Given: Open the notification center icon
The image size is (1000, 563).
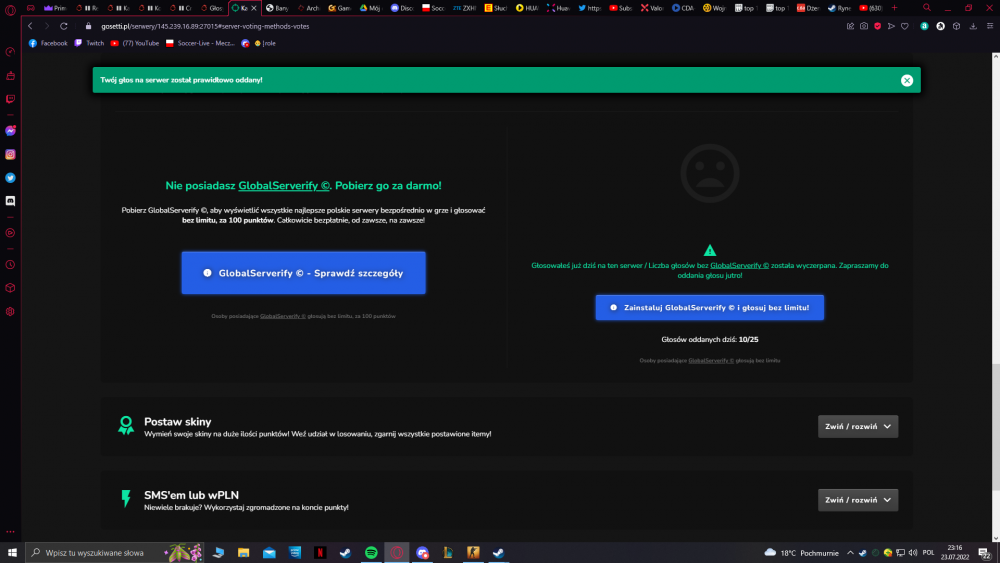Looking at the screenshot, I should [984, 553].
